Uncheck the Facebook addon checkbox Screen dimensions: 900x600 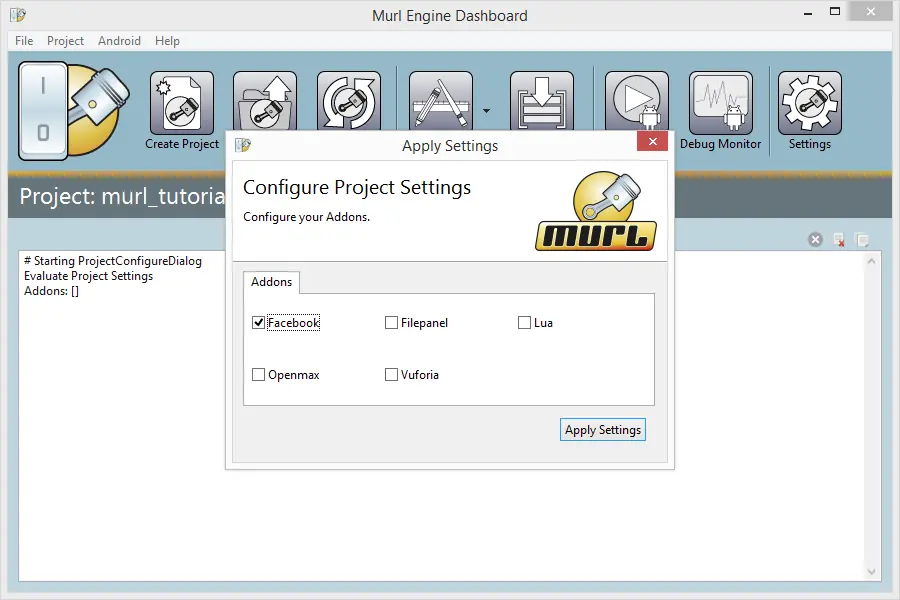point(258,323)
